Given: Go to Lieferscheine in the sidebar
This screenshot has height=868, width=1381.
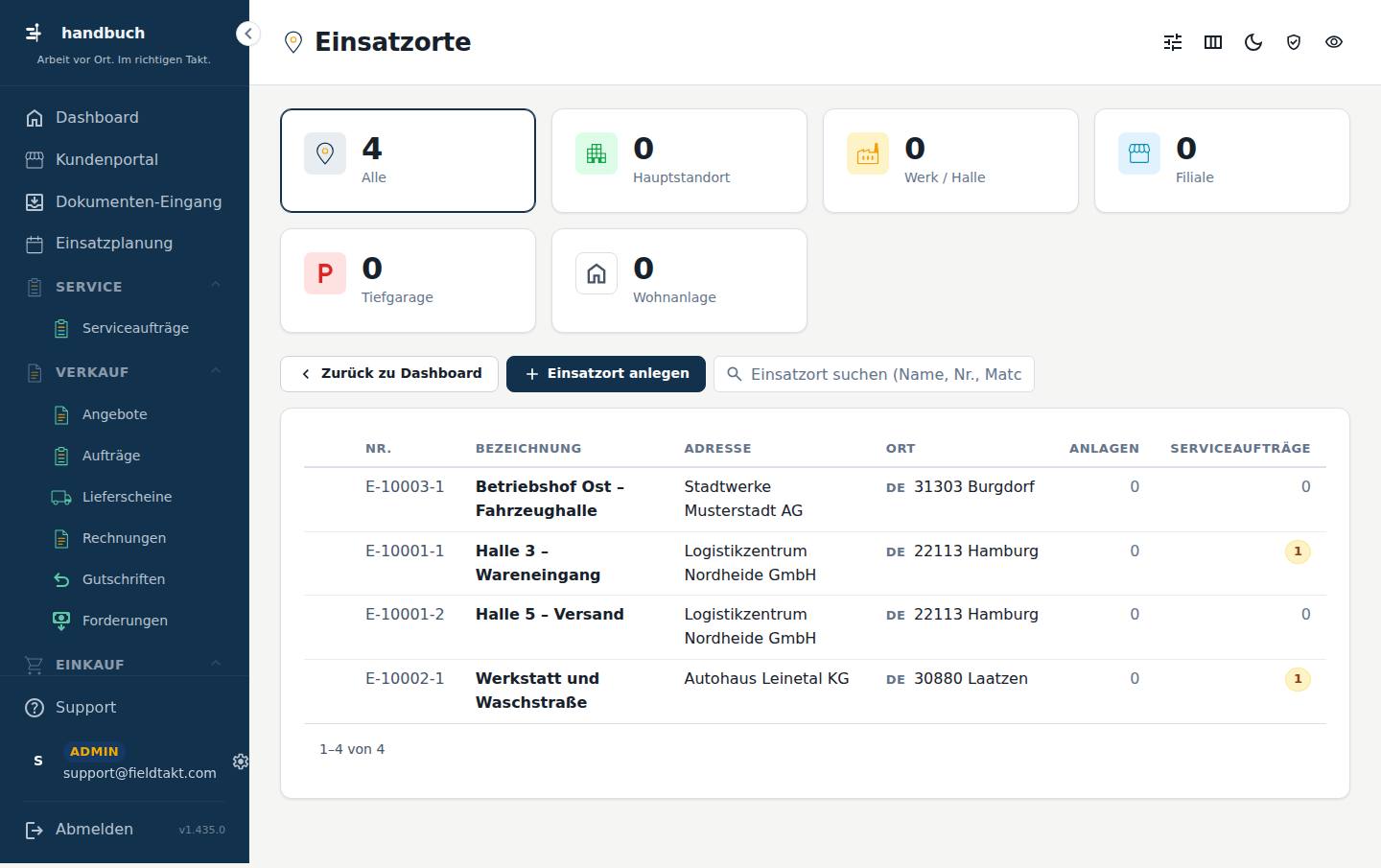Looking at the screenshot, I should click(x=137, y=497).
